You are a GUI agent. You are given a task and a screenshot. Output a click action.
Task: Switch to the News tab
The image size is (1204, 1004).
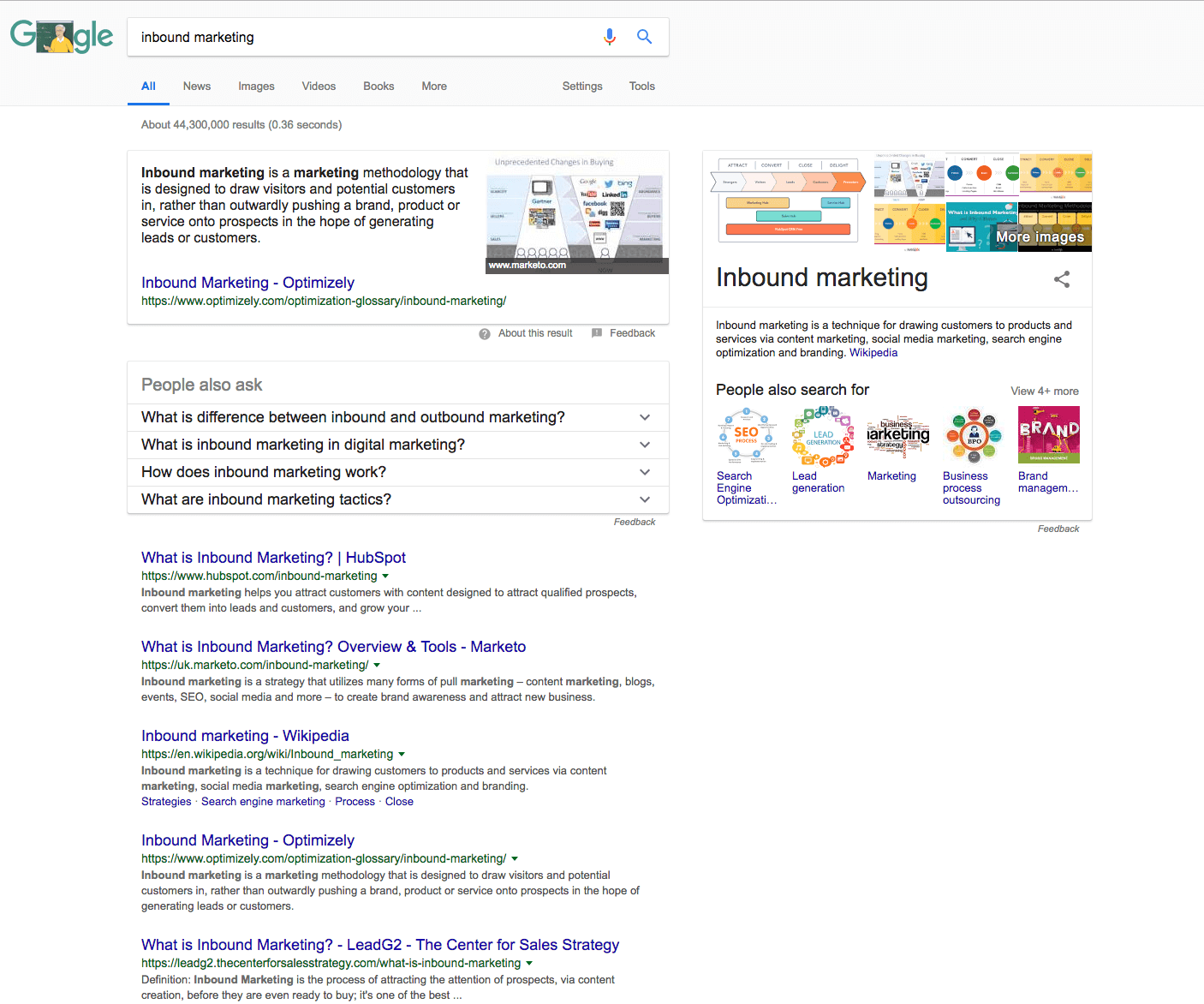click(x=197, y=87)
